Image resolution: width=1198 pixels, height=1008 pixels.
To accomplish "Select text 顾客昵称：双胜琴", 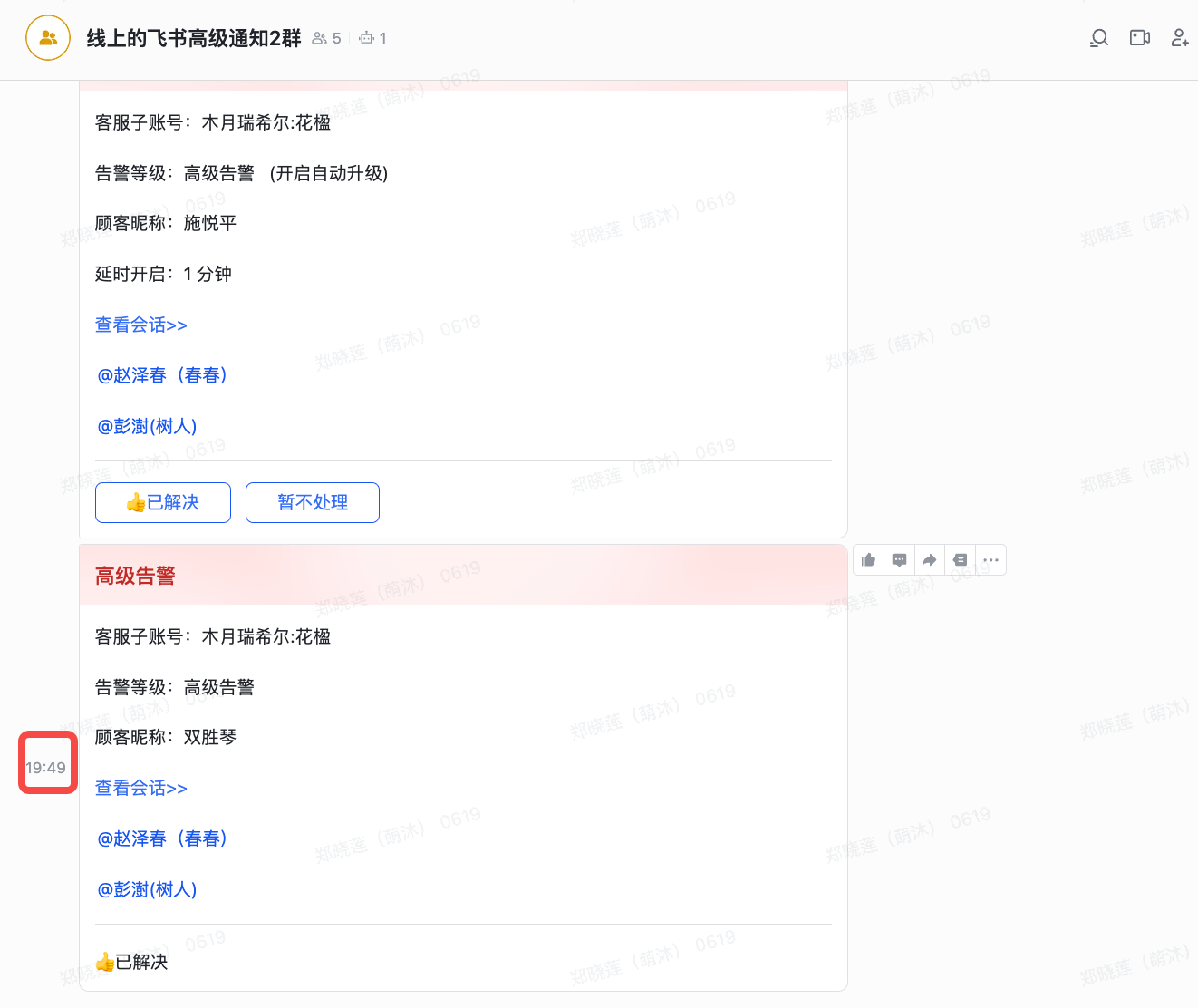I will (166, 737).
